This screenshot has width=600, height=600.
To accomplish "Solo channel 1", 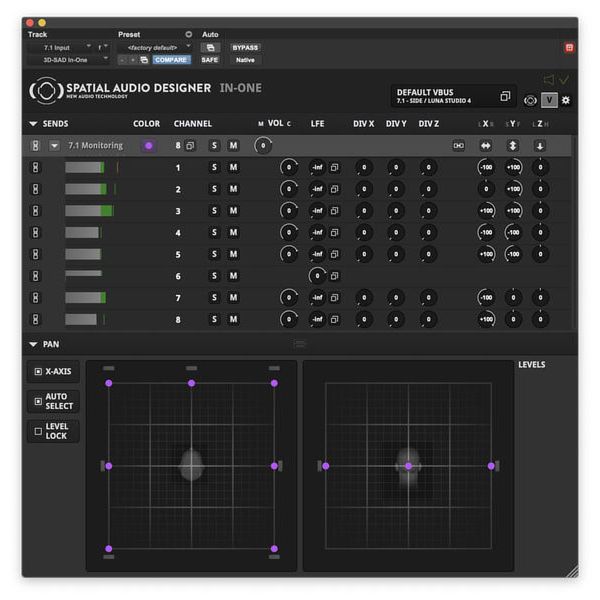I will coord(214,167).
